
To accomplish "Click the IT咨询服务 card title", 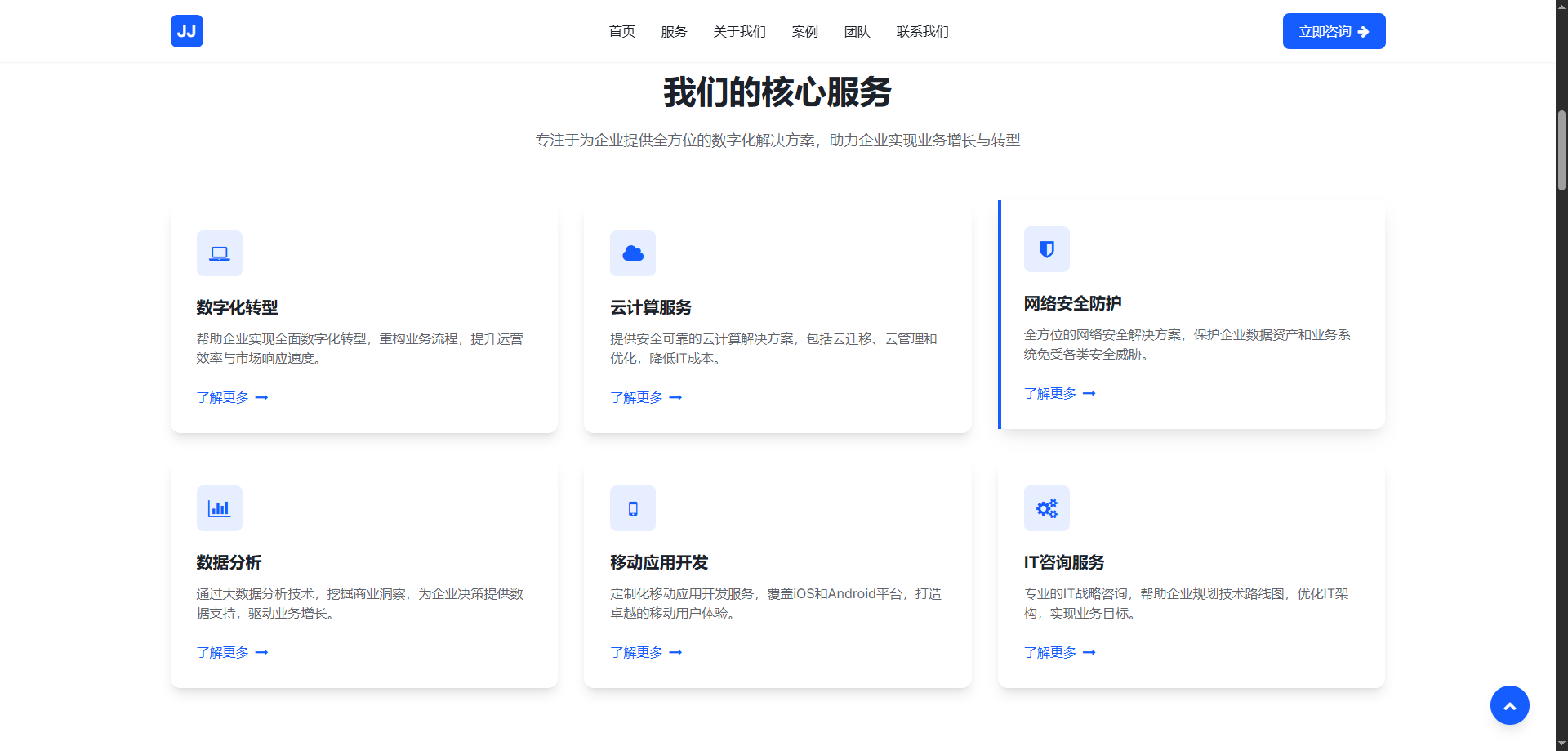I will point(1064,562).
